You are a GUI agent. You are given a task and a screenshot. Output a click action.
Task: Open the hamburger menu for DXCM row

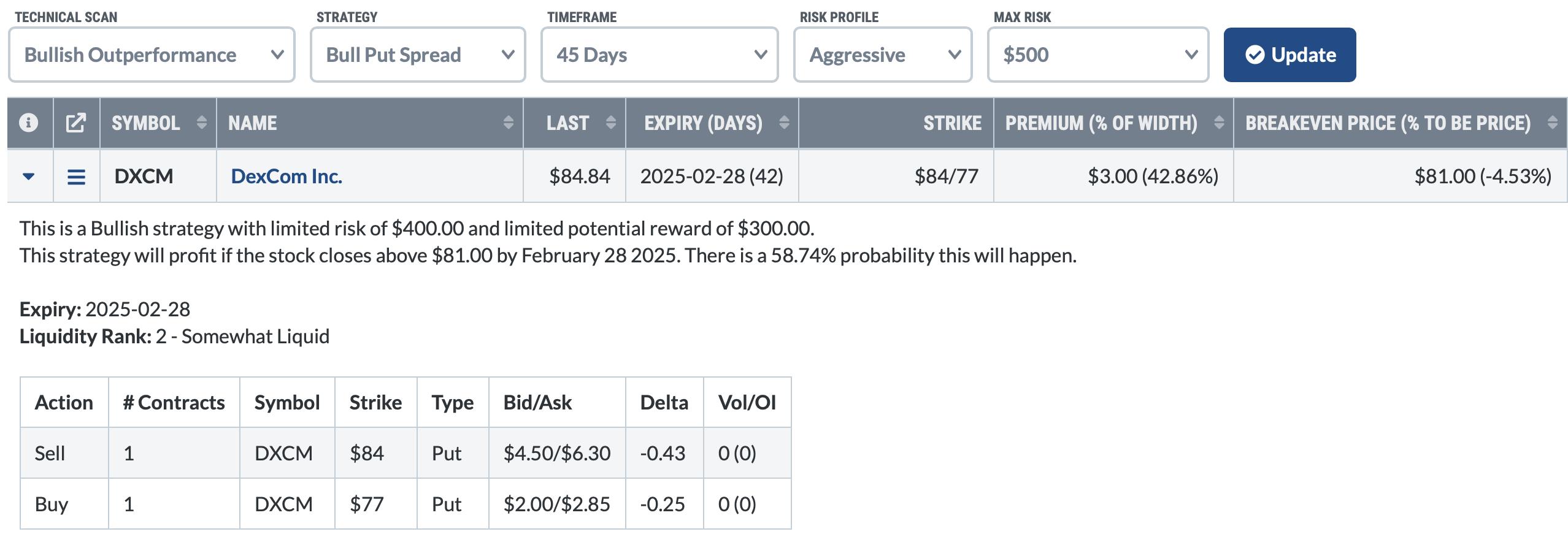click(76, 177)
